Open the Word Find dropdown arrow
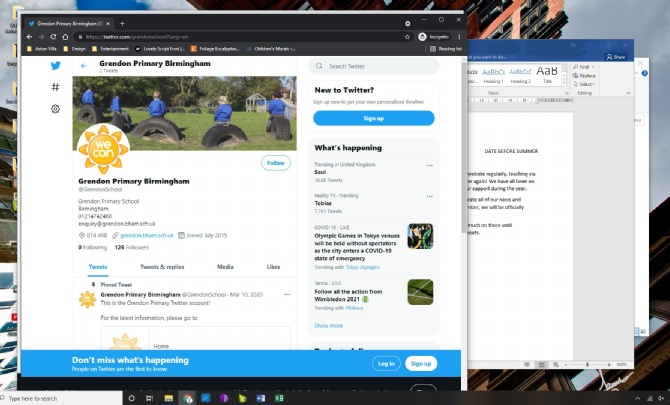Image resolution: width=670 pixels, height=405 pixels. (593, 67)
